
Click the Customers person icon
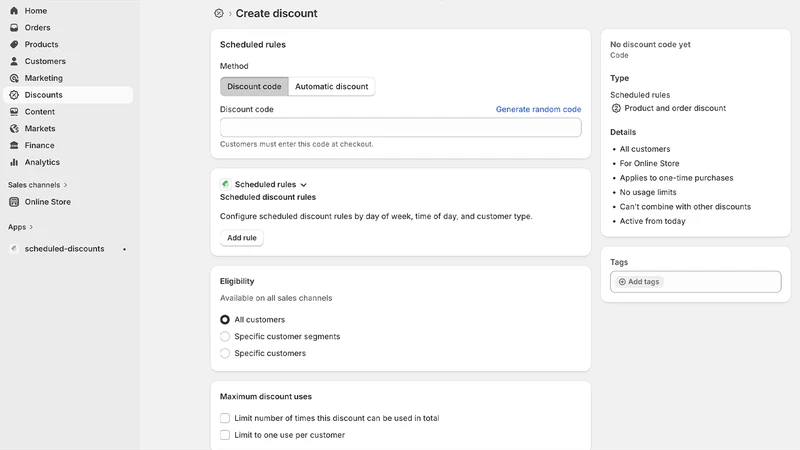(14, 61)
